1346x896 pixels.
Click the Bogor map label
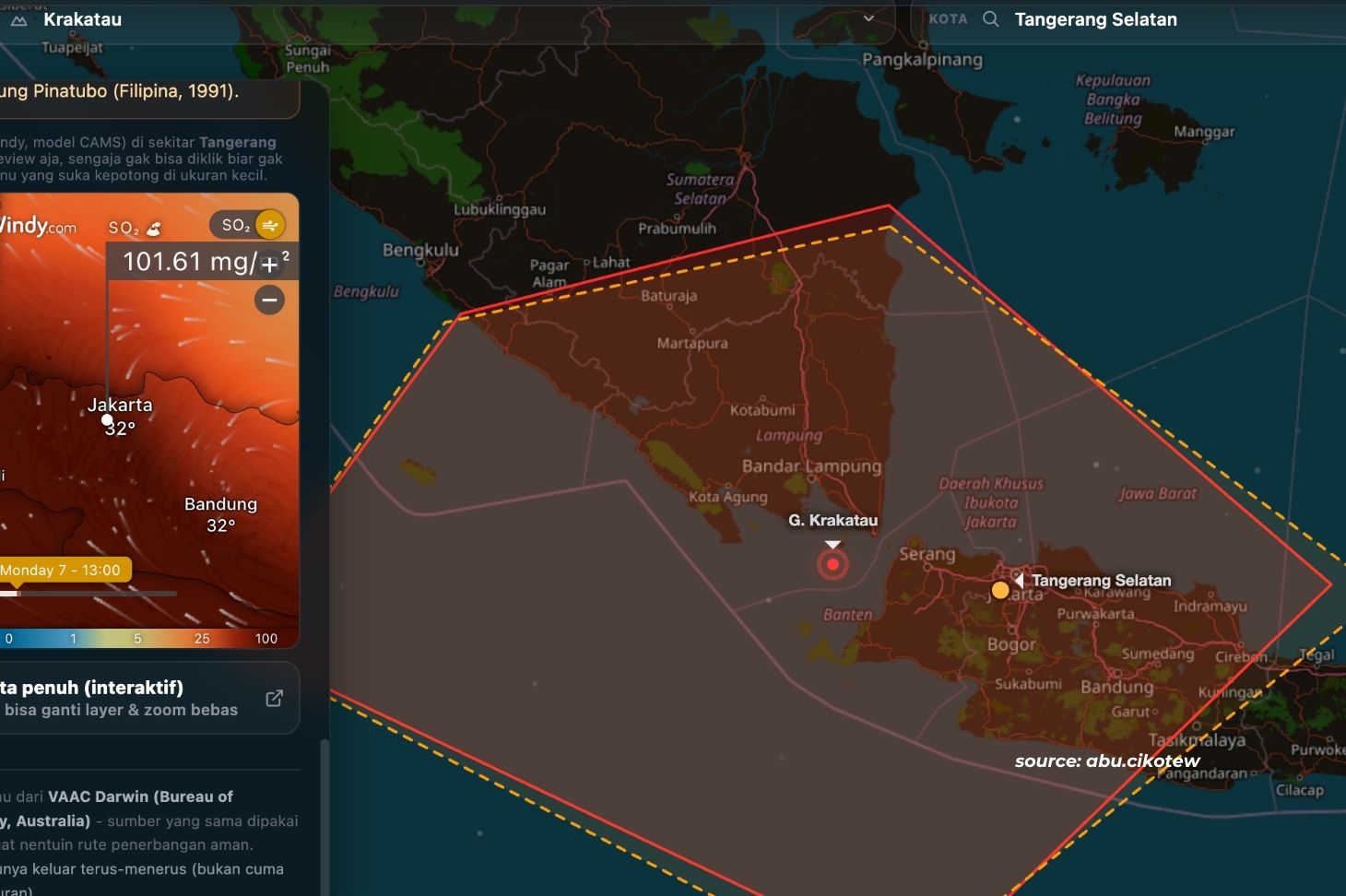1011,644
